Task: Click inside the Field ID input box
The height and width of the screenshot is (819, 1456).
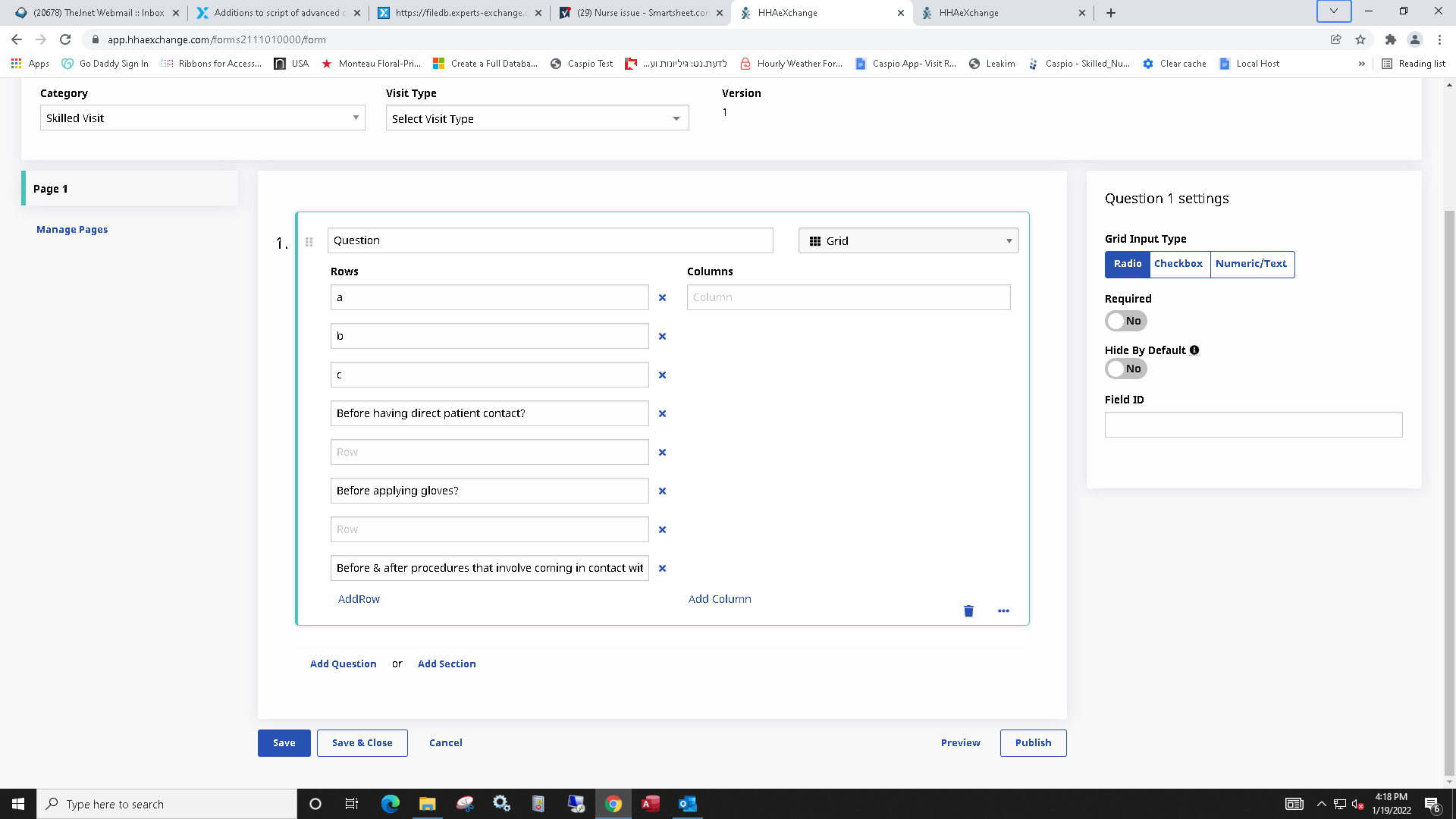Action: coord(1254,425)
